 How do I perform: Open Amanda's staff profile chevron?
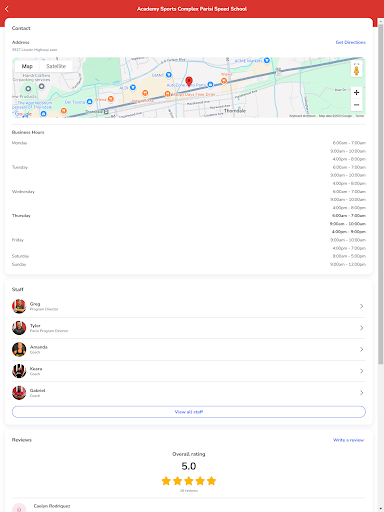tap(362, 349)
